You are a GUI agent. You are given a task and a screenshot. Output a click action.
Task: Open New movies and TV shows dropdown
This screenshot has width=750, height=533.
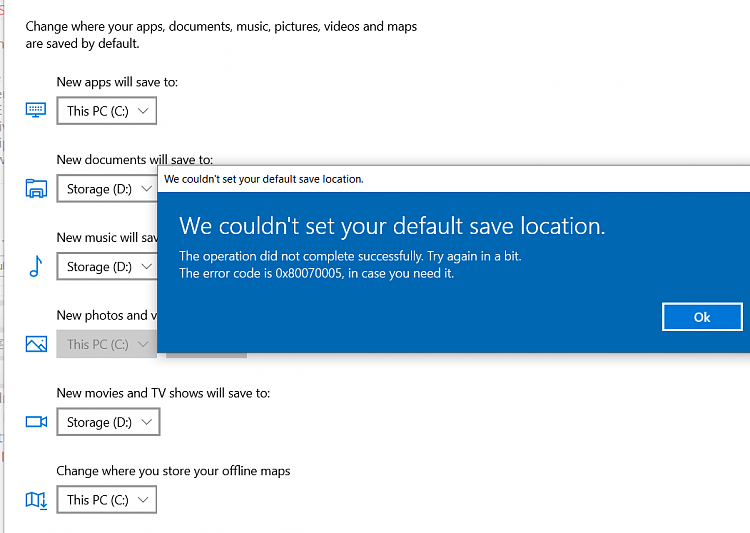click(x=108, y=422)
